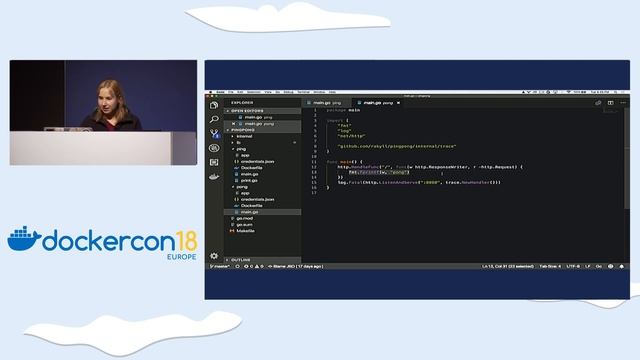Open the Debug menu
This screenshot has height=360, width=640.
pyautogui.click(x=289, y=92)
